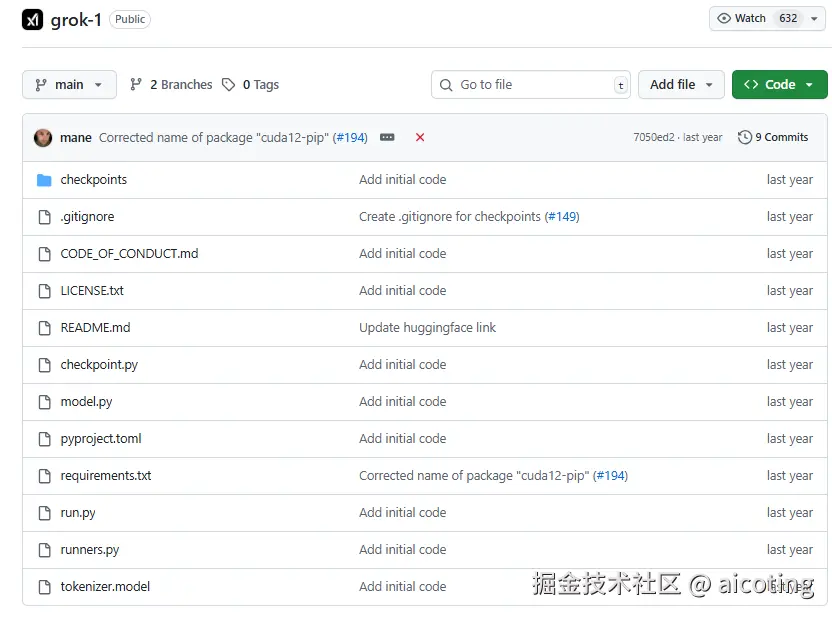Open Corrected name of package commit in requirements.txt row
Image resolution: width=832 pixels, height=618 pixels.
474,476
